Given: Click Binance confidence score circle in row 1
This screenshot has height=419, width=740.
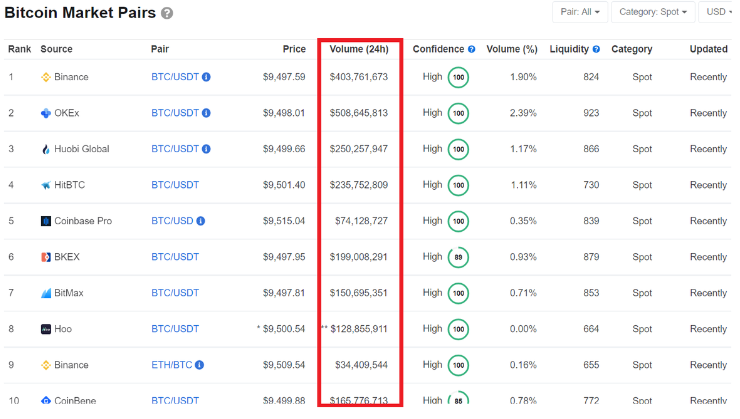Looking at the screenshot, I should [458, 77].
